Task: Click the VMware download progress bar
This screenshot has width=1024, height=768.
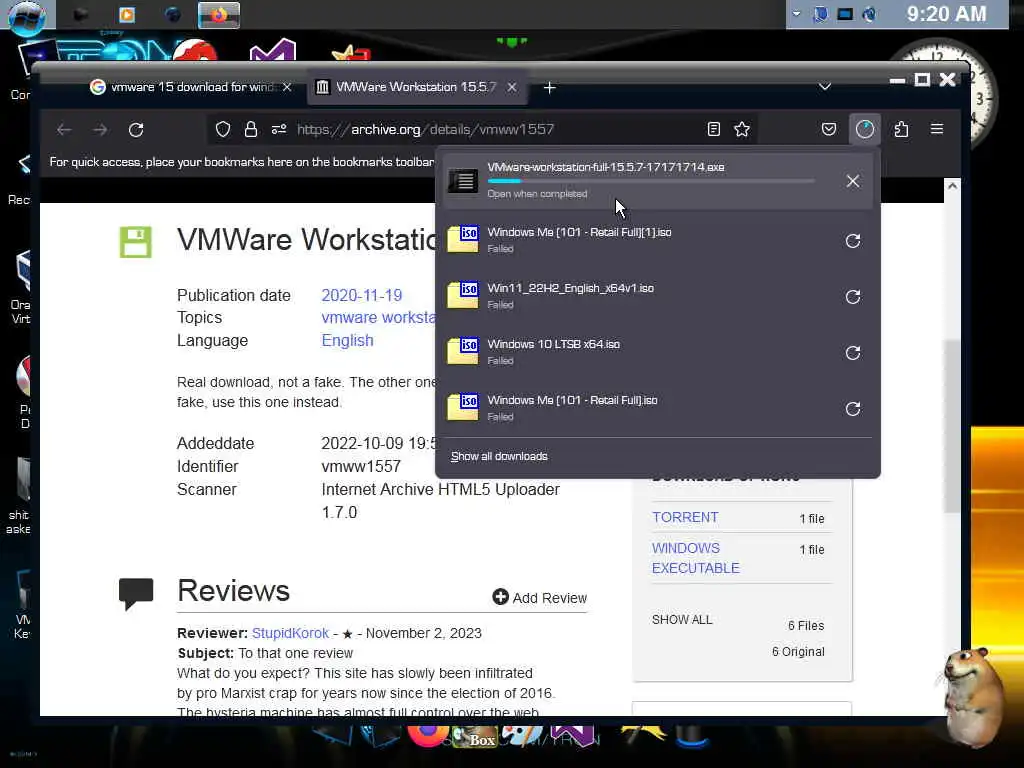Action: [x=650, y=181]
